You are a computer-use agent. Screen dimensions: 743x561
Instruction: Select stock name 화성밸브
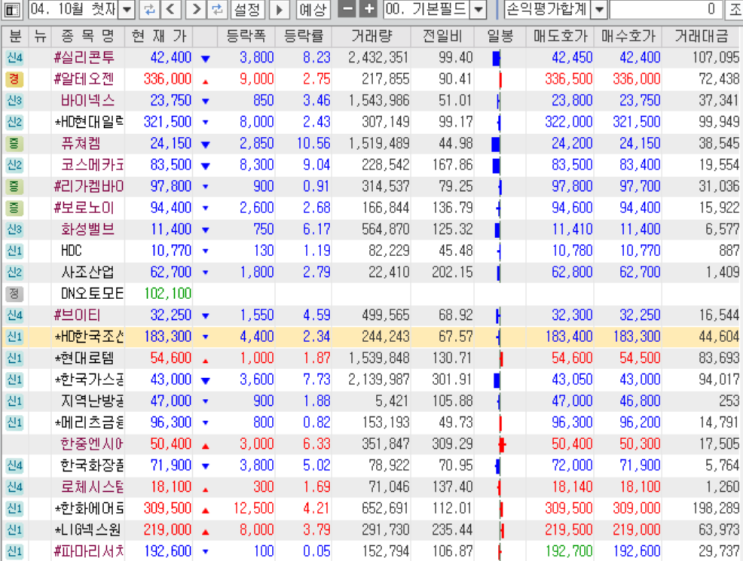click(88, 229)
